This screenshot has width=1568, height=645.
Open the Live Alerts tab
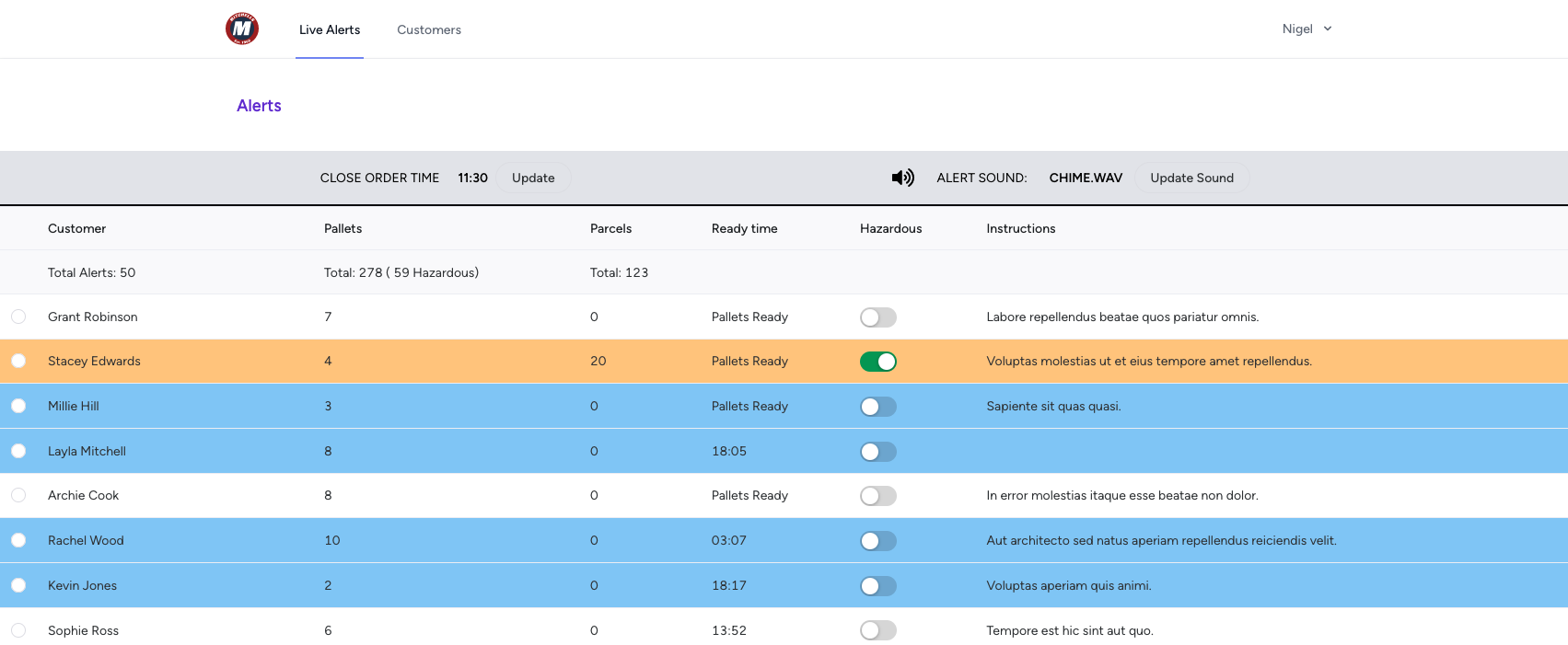(330, 29)
